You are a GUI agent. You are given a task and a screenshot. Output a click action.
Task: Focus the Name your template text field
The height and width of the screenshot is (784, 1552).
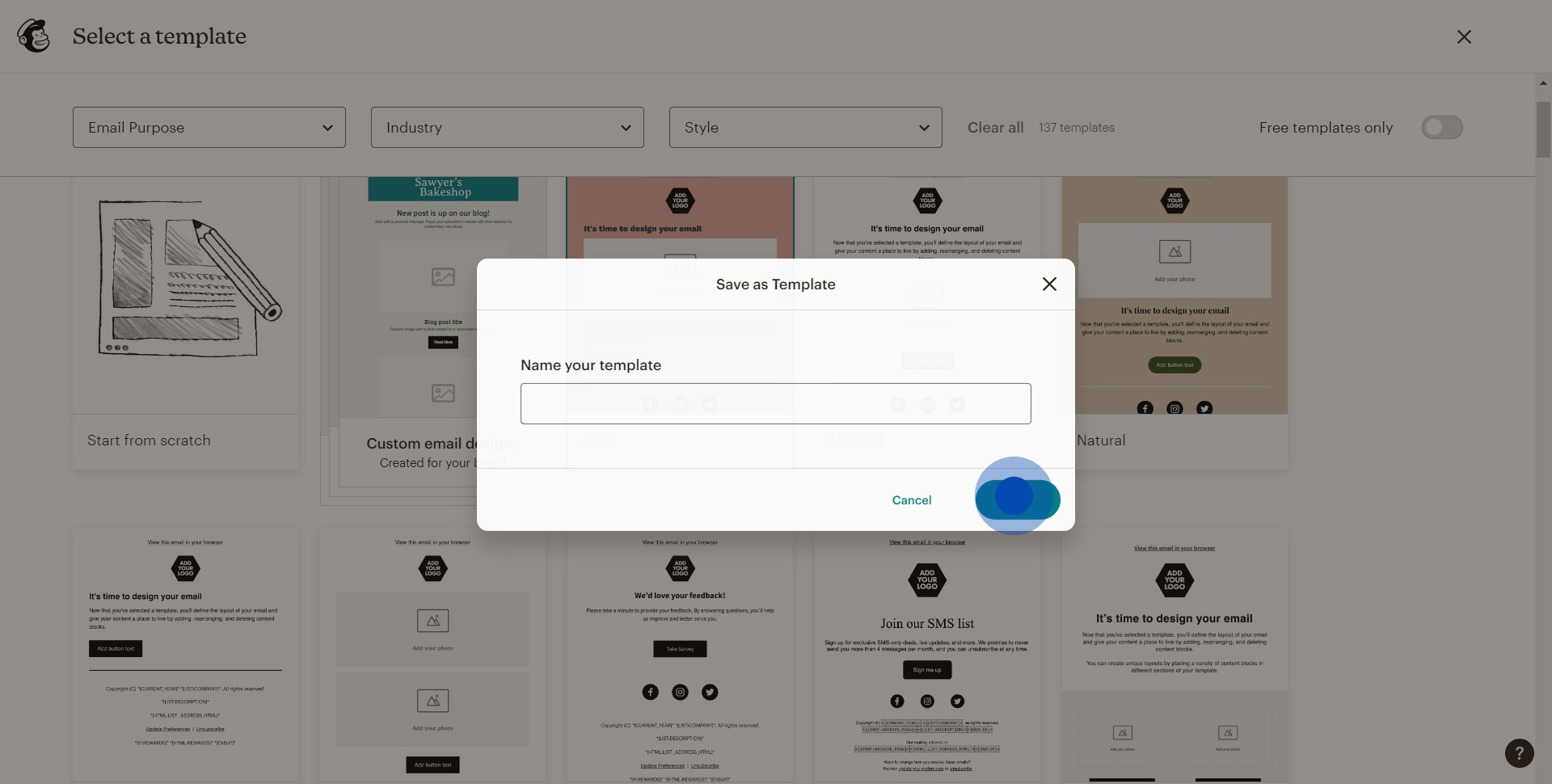tap(775, 403)
